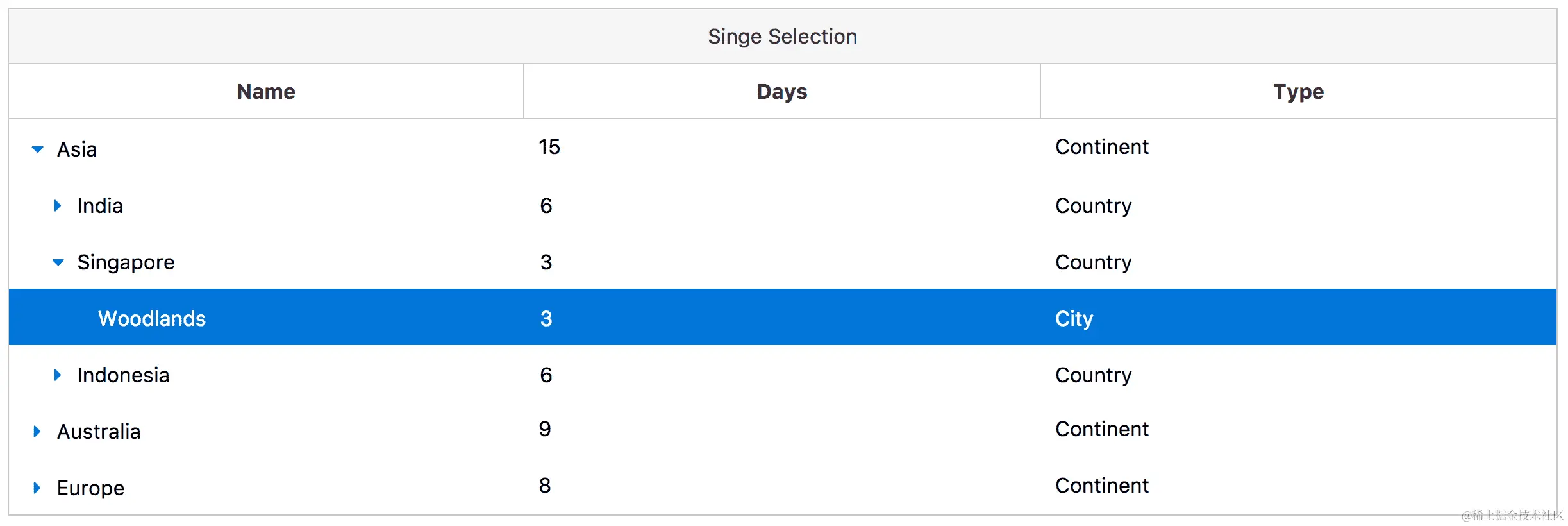Select the India row name
The image size is (1568, 526).
click(100, 206)
